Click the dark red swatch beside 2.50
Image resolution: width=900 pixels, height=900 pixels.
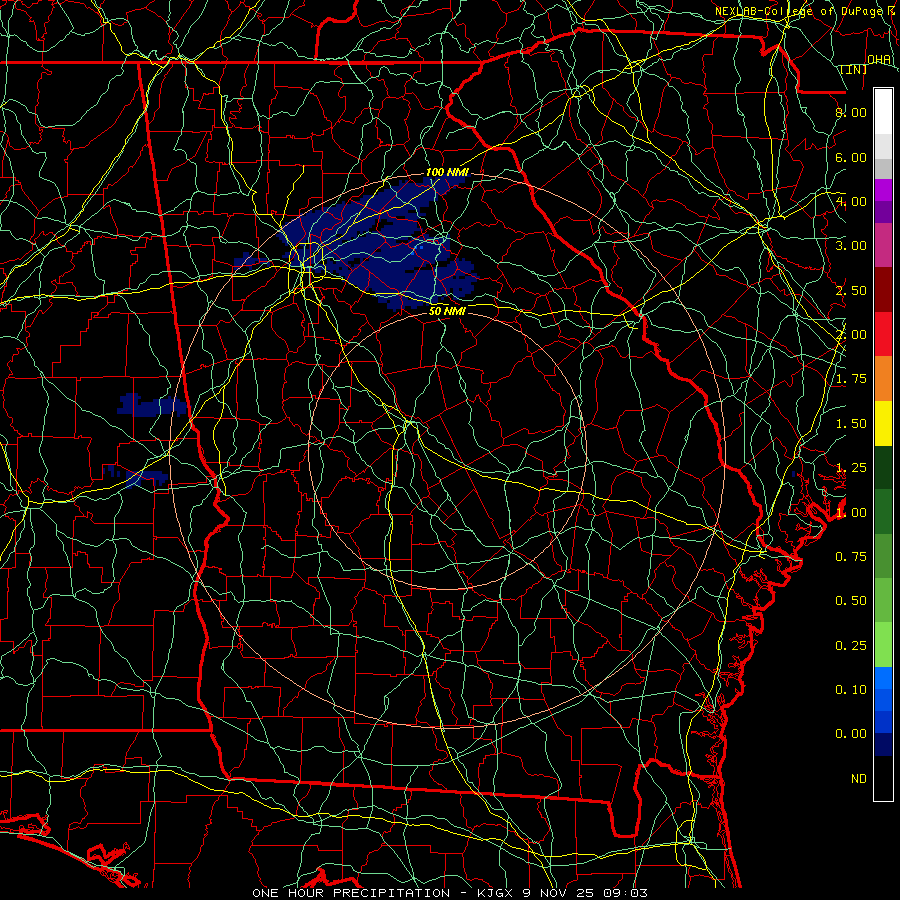click(x=883, y=290)
